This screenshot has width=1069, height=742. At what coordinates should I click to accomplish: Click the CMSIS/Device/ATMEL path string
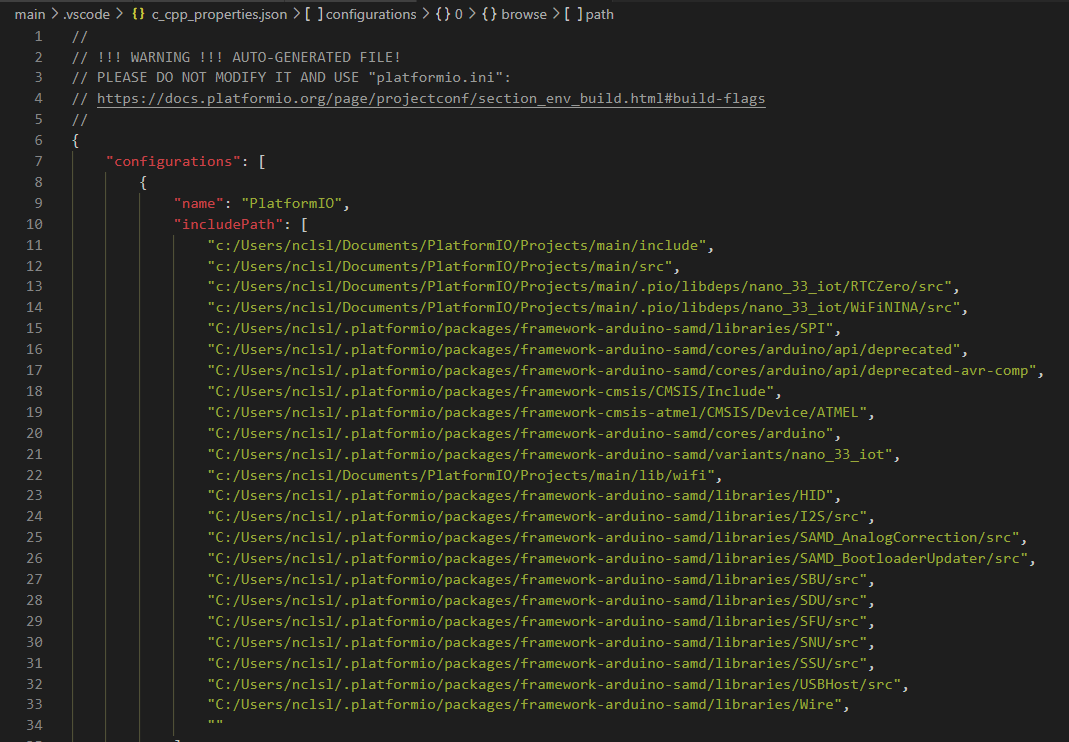click(x=537, y=413)
